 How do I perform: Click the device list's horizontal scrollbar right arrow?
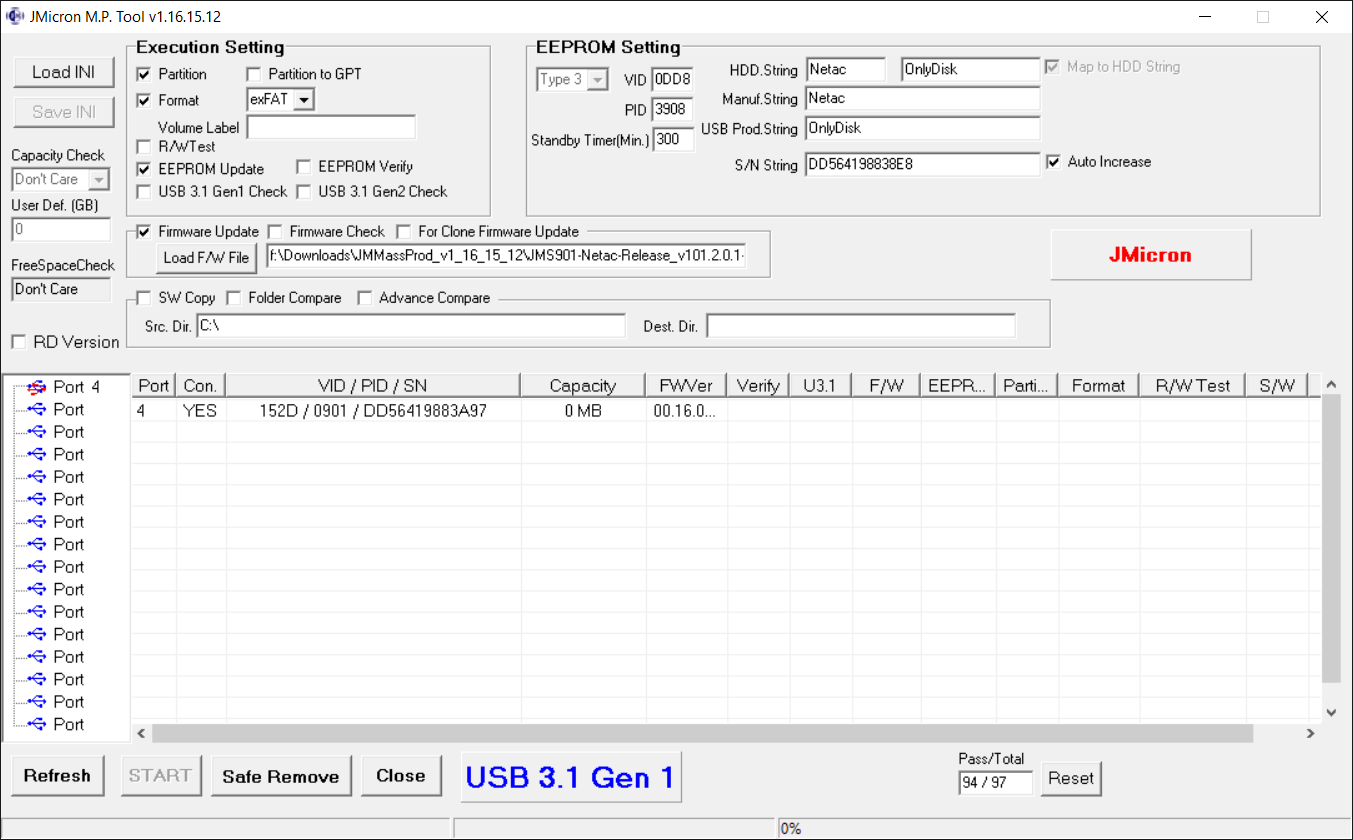coord(1310,734)
